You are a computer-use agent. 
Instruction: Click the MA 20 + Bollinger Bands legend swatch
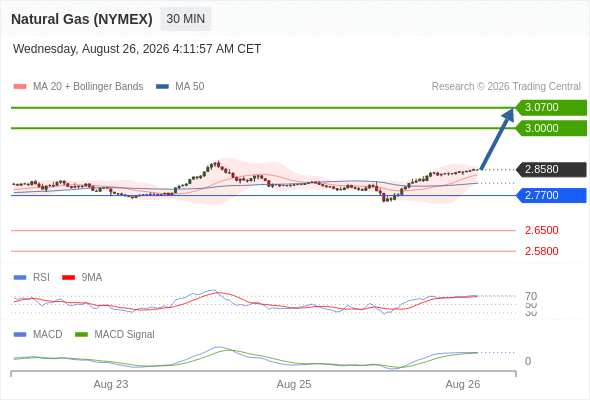[x=20, y=87]
